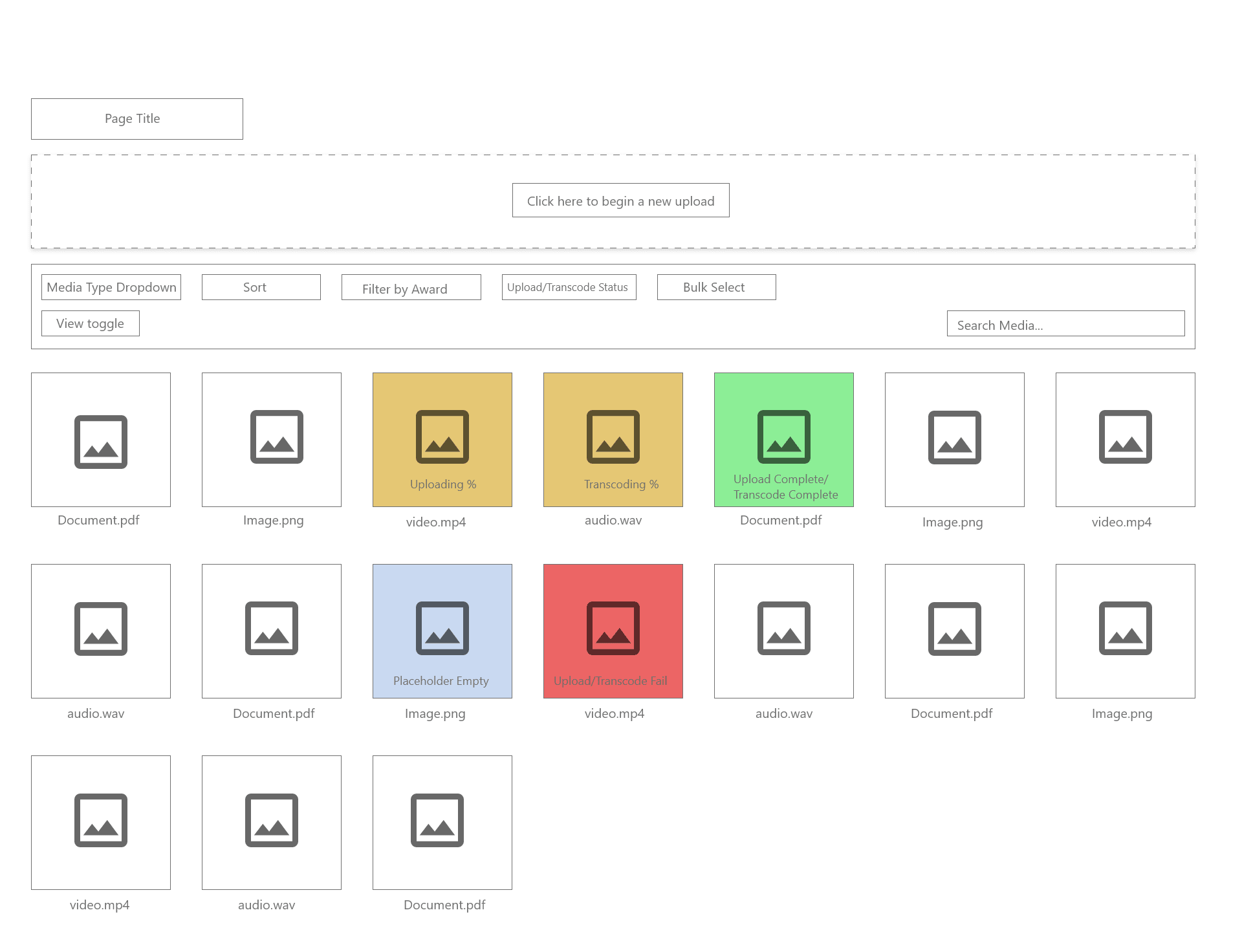Screen dimensions: 1242x952
Task: Click here to begin a new upload
Action: pos(620,200)
